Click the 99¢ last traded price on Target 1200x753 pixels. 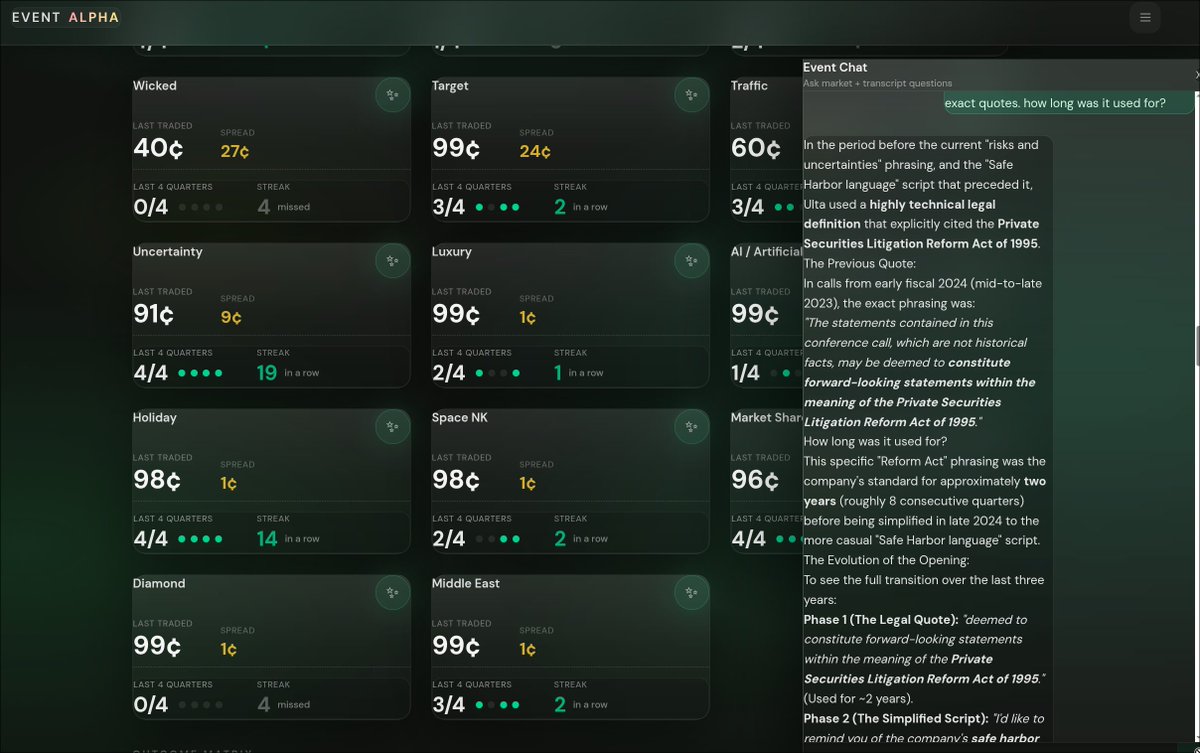[456, 149]
